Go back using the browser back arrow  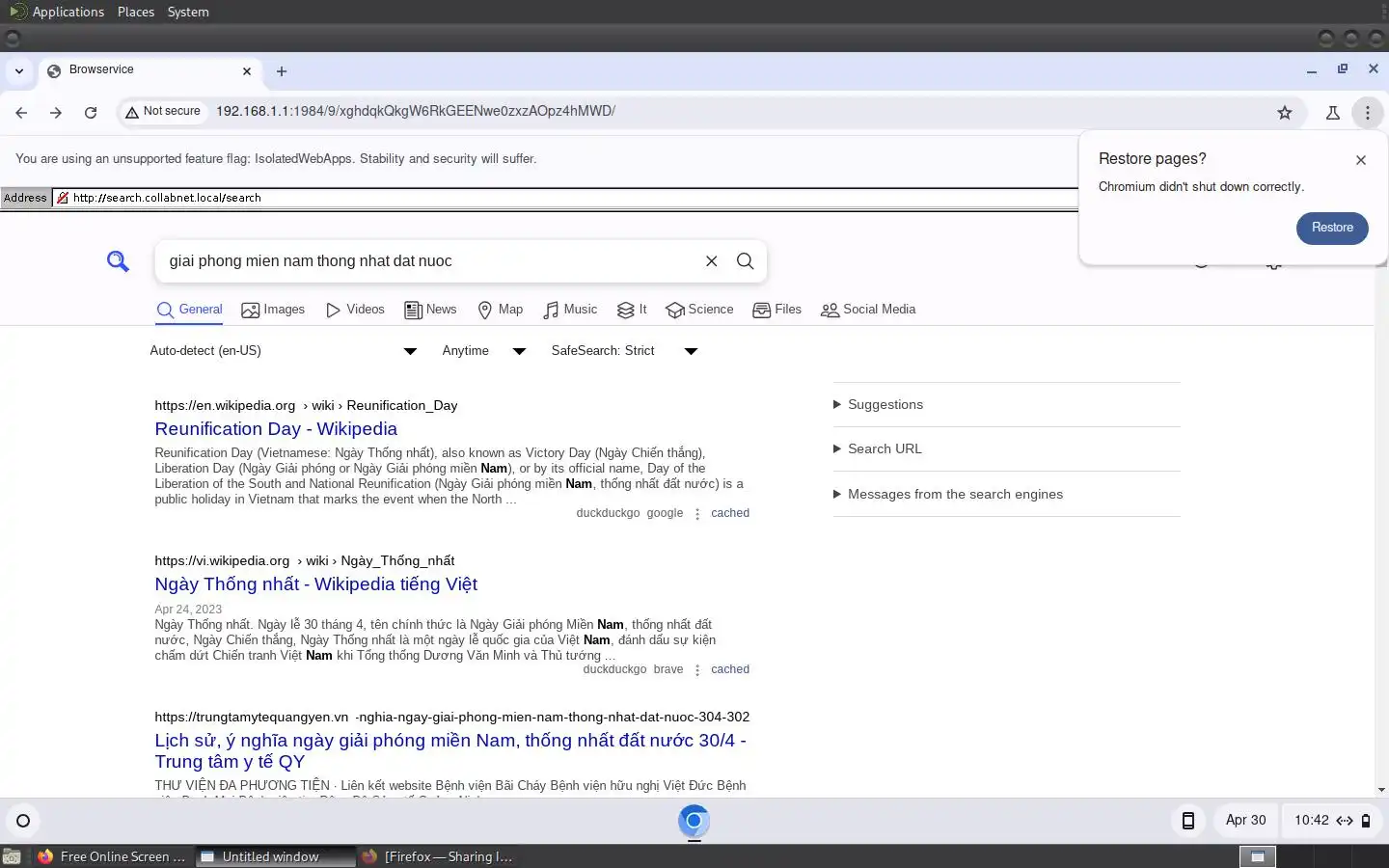21,113
